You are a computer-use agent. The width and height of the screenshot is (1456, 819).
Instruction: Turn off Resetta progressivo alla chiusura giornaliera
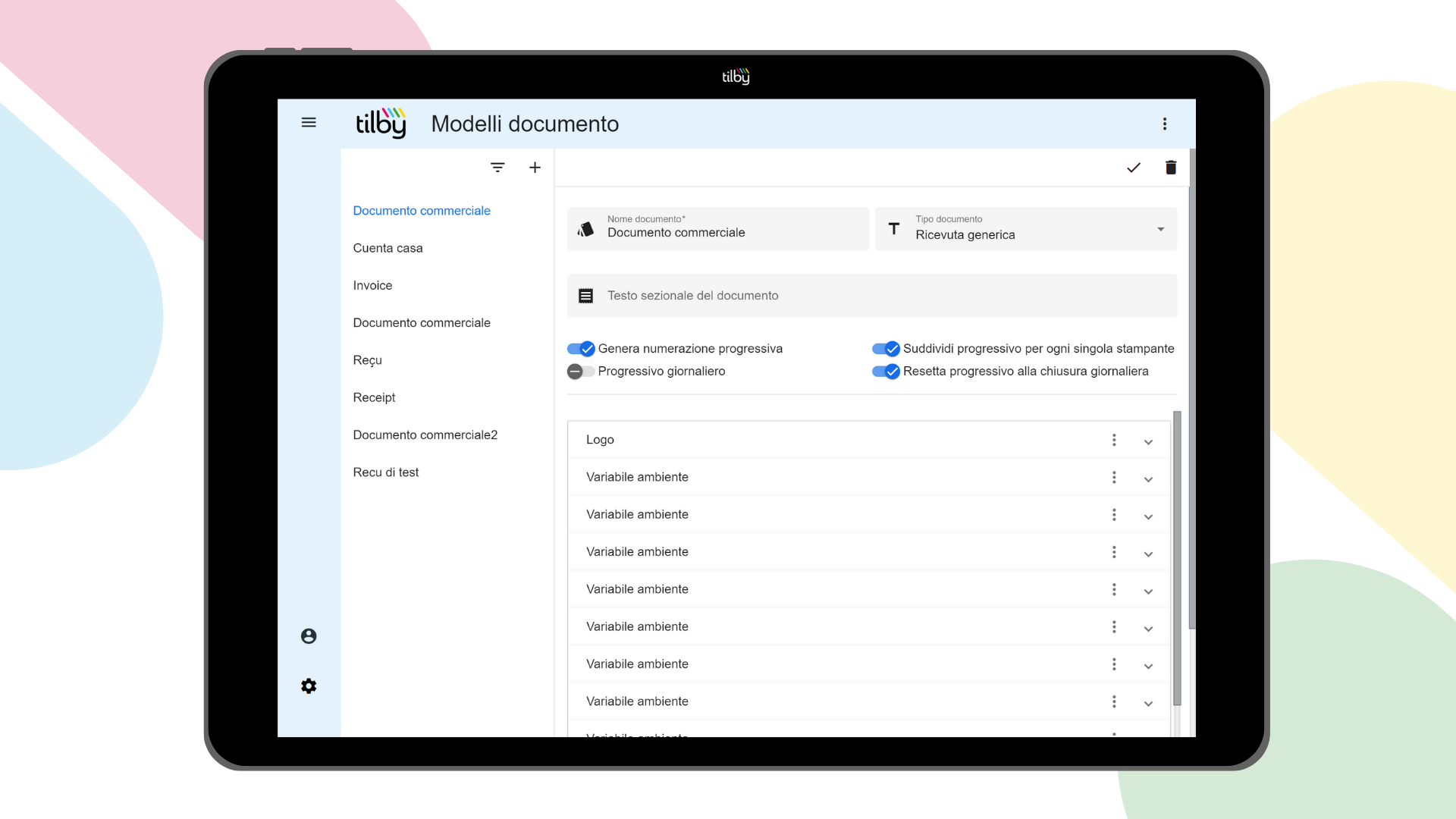tap(885, 372)
